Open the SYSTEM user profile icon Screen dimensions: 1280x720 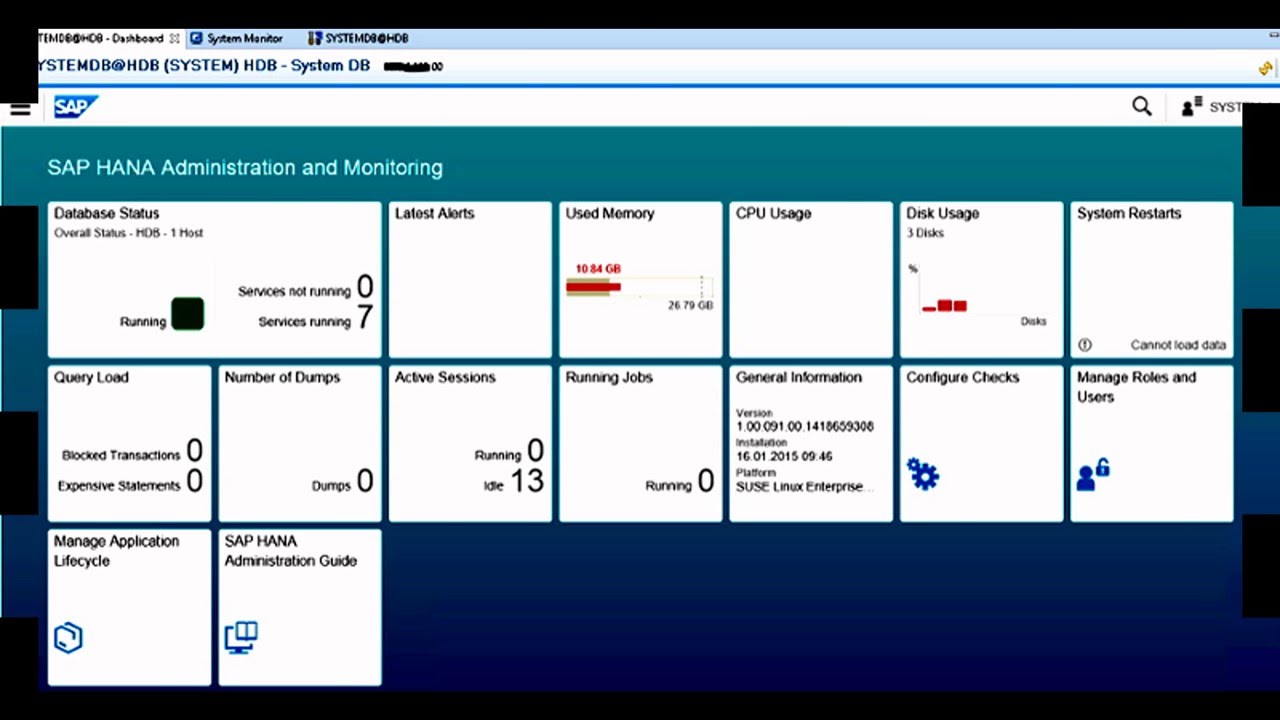(1191, 107)
